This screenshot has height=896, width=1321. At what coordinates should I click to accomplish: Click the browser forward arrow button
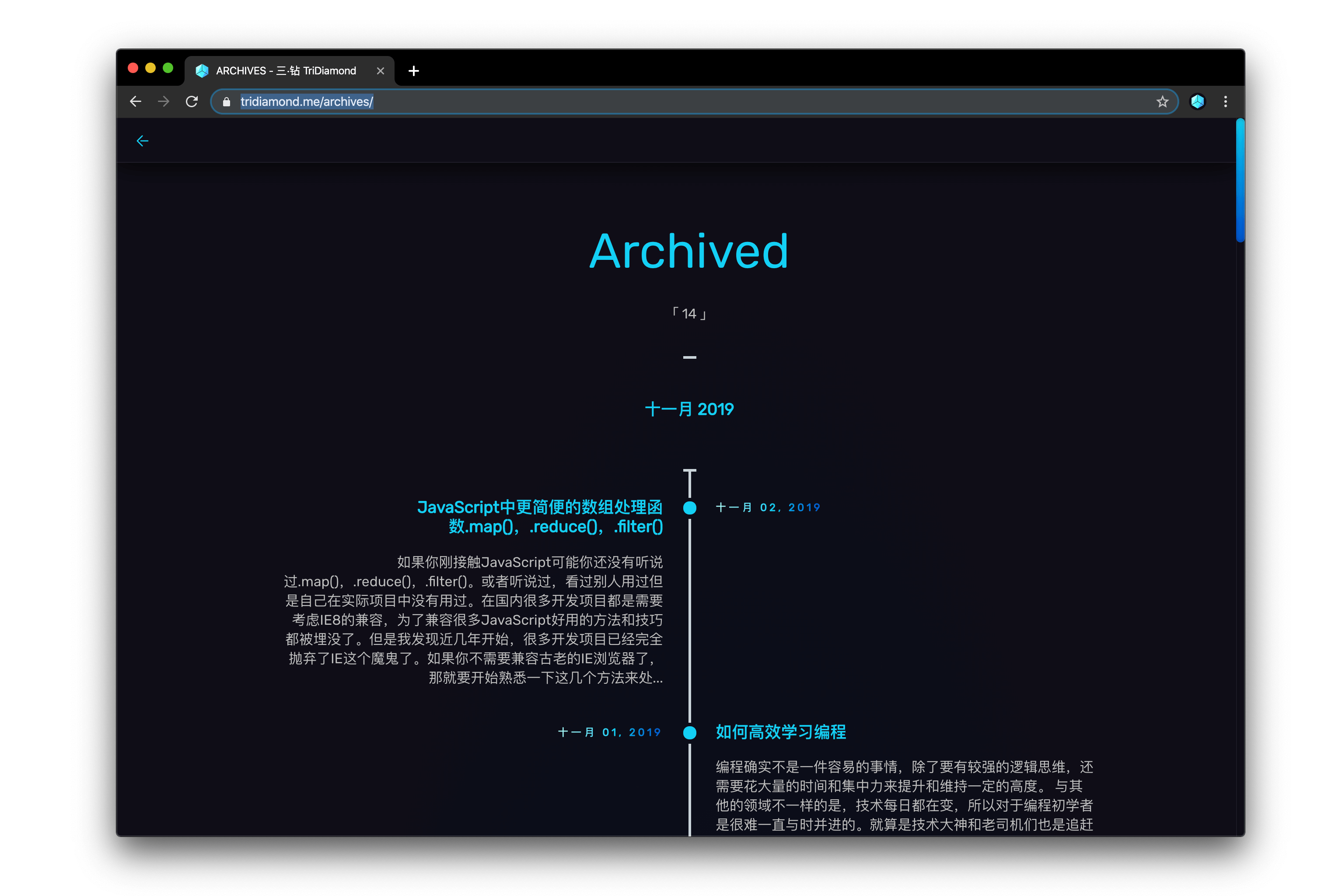pyautogui.click(x=163, y=102)
